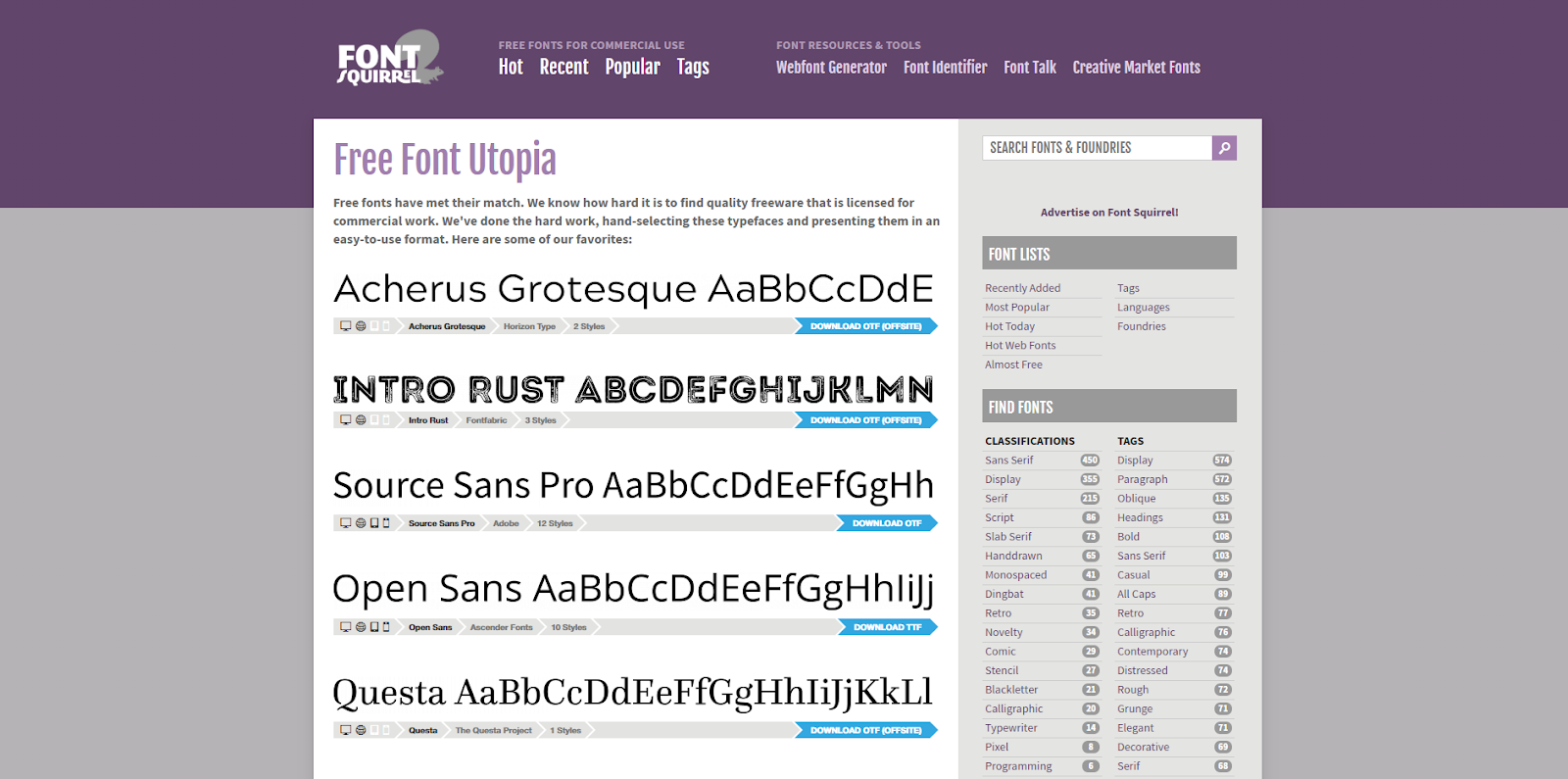Open the Intro Rust font sample
Viewport: 1568px width, 779px height.
pyautogui.click(x=634, y=389)
